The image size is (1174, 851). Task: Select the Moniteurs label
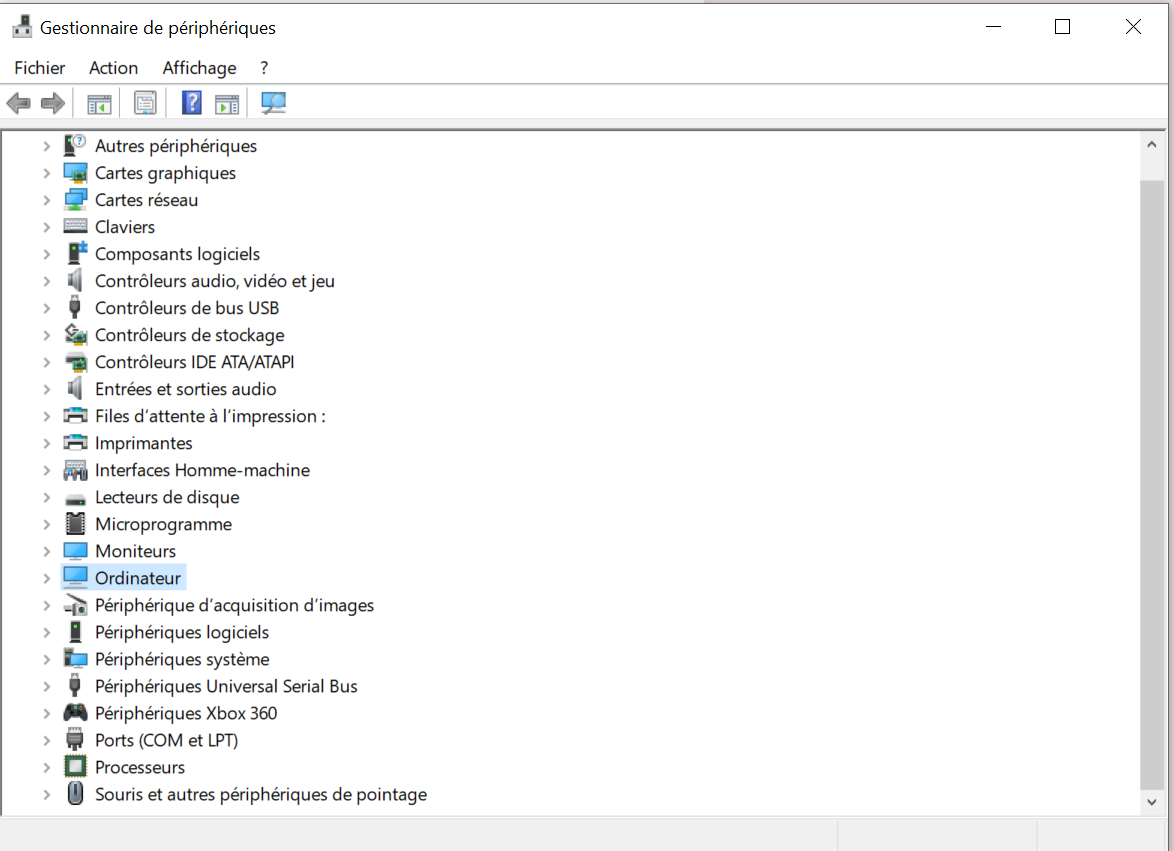(136, 551)
